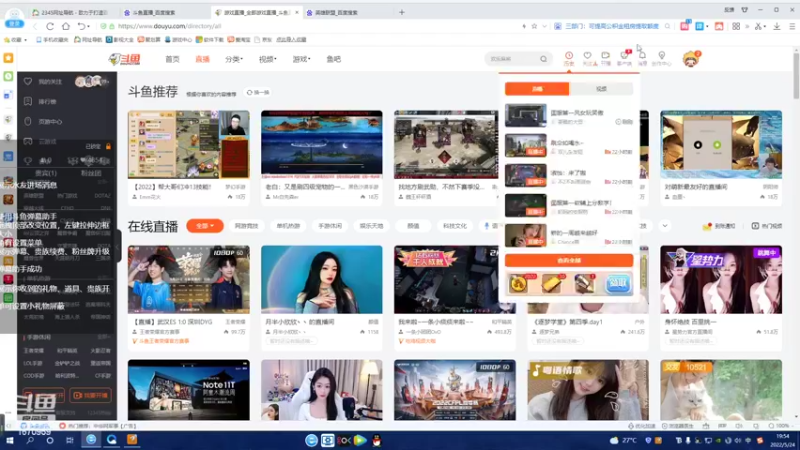Expand the 视频 navigation dropdown
800x450 pixels.
click(268, 59)
